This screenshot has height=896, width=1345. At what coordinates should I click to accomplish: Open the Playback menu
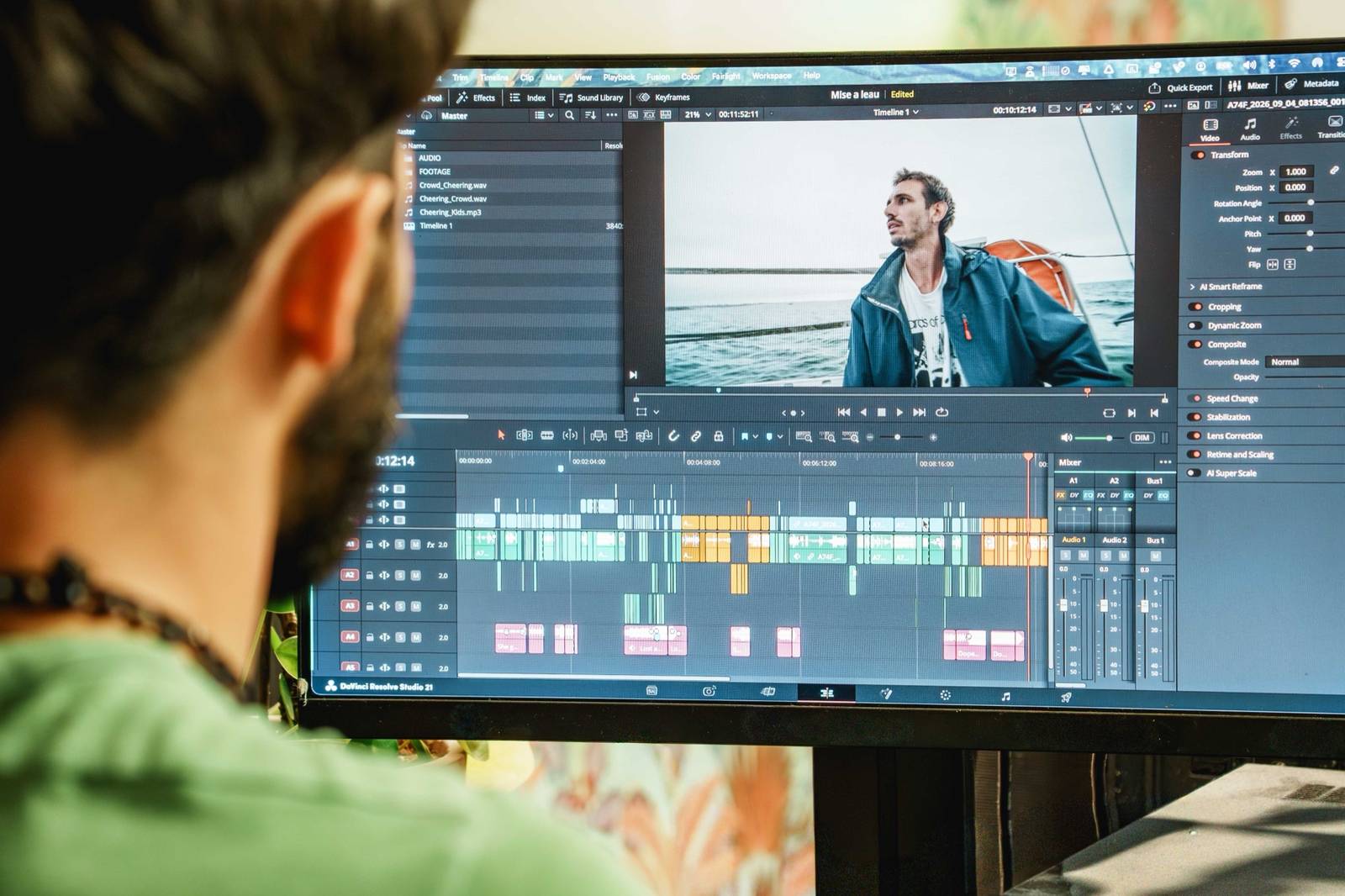pos(619,77)
